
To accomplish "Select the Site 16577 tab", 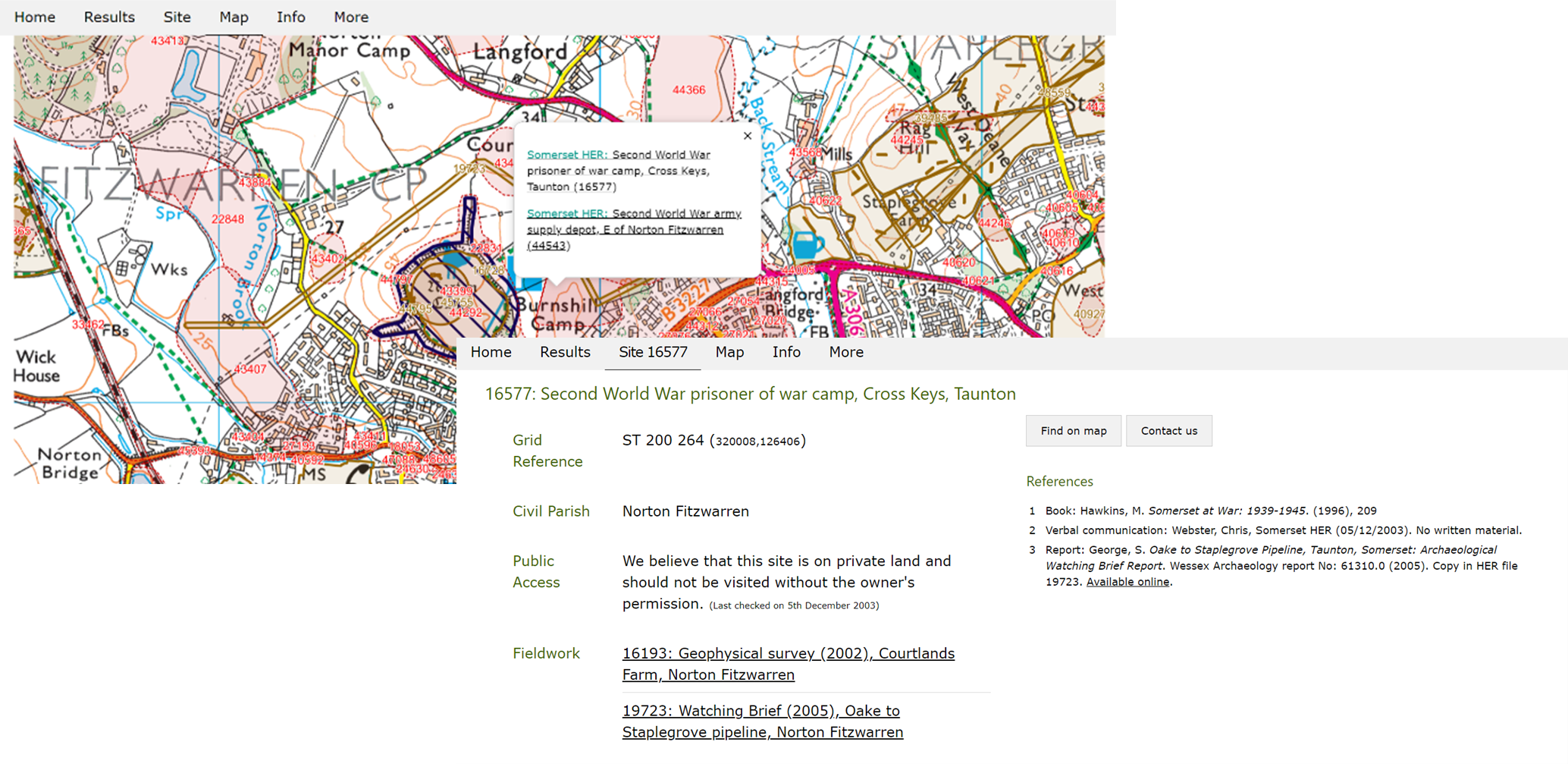I will coord(653,352).
